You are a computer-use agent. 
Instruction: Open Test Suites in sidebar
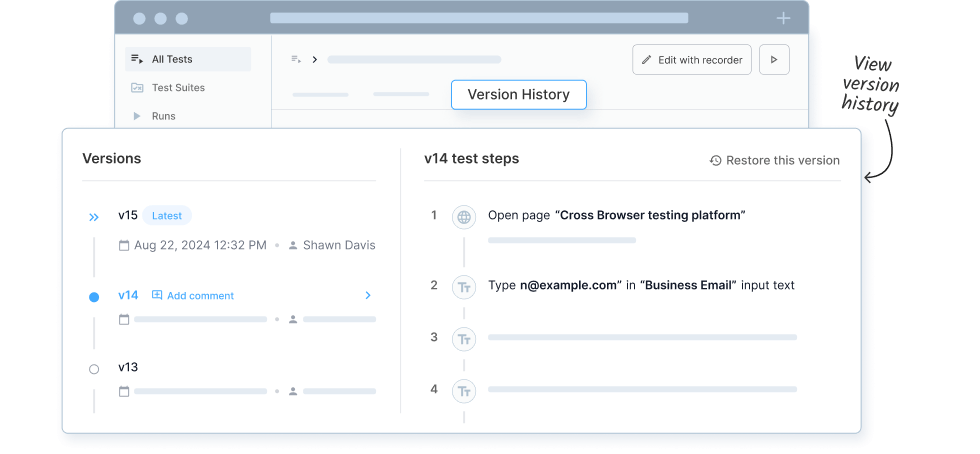[178, 88]
